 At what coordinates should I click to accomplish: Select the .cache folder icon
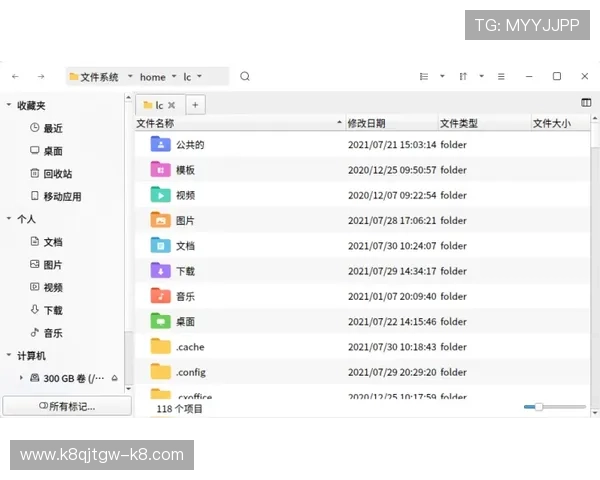pos(160,346)
